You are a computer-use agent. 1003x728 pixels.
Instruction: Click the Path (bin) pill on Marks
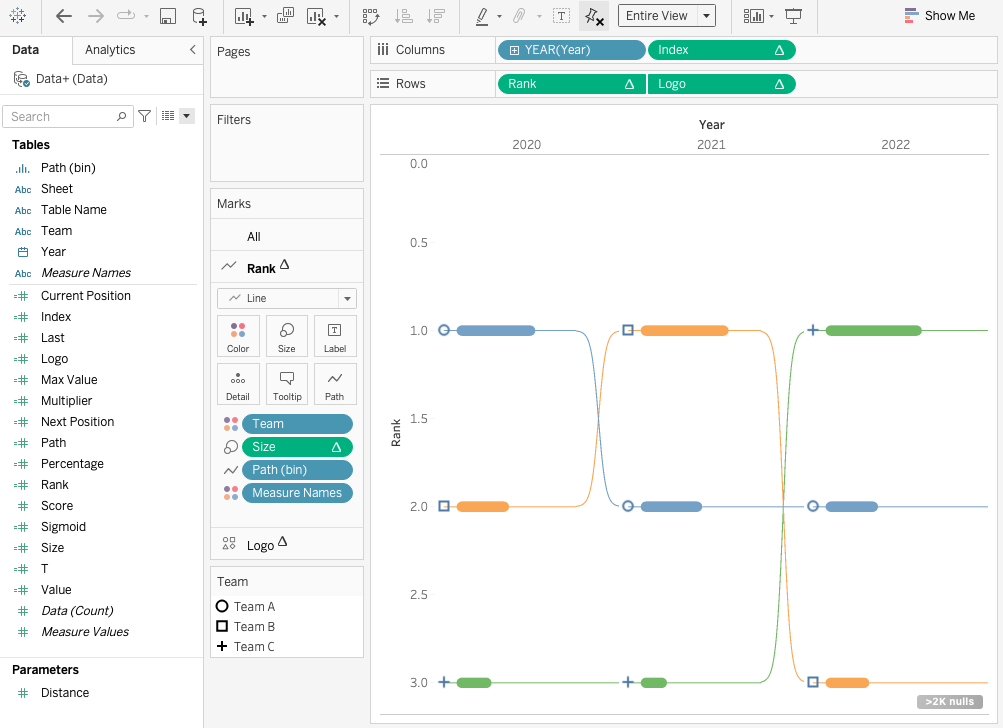point(297,470)
